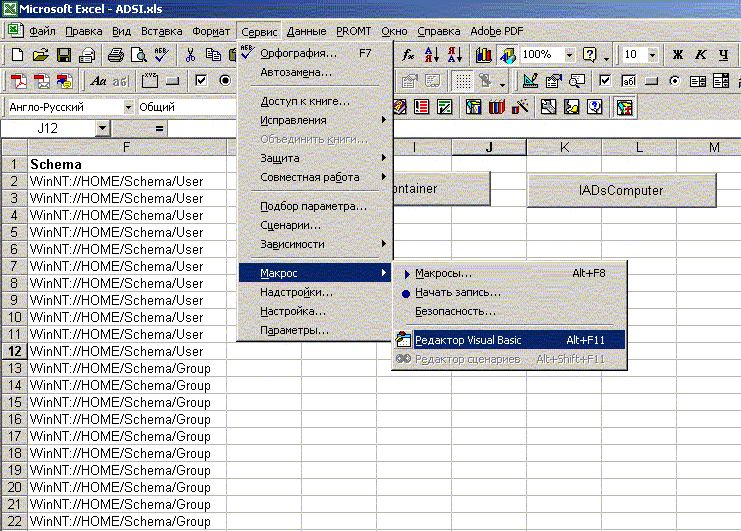741x531 pixels.
Task: Expand Защита submenu
Action: 315,158
